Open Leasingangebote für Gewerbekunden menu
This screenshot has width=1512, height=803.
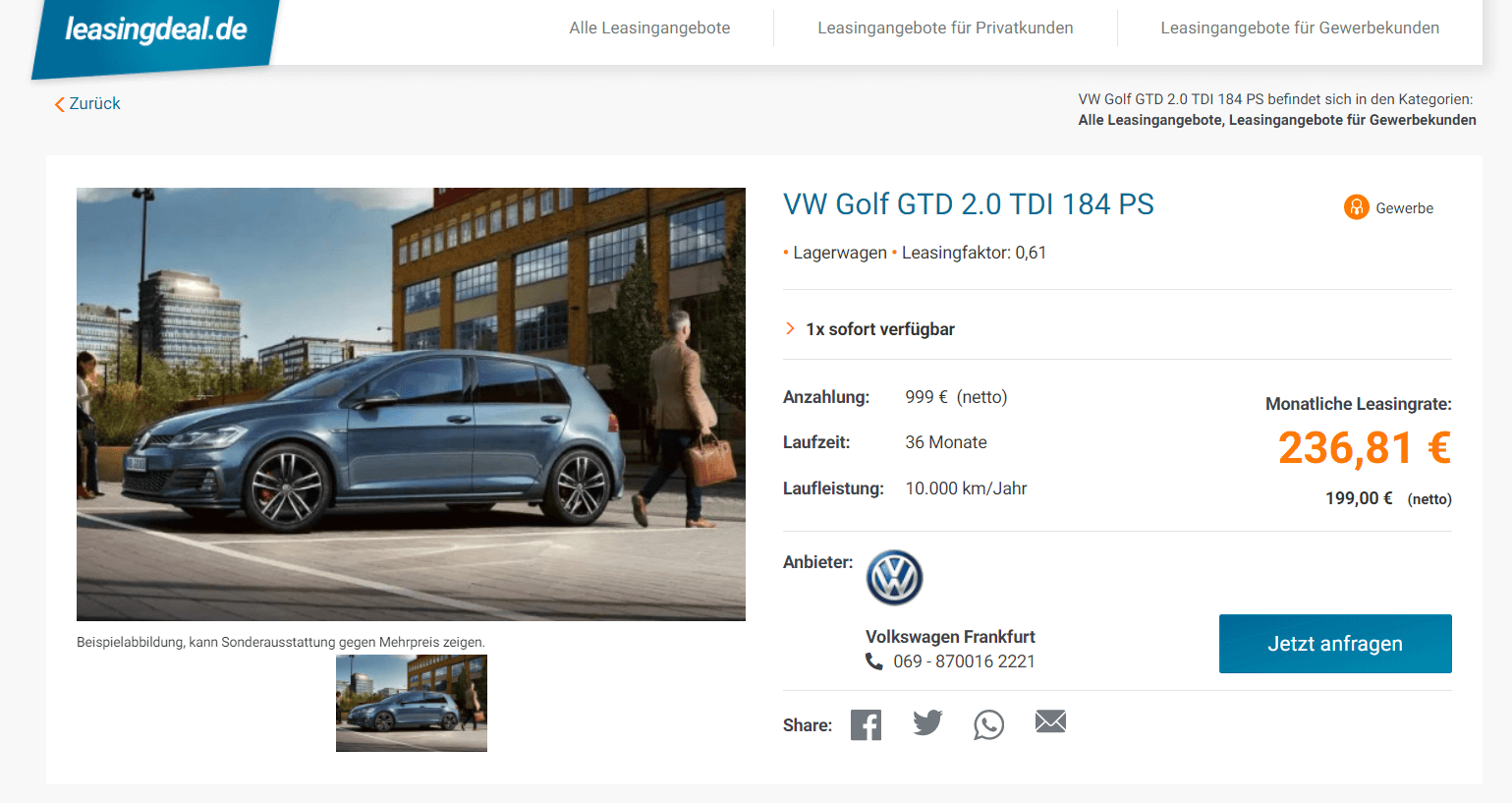tap(1300, 28)
